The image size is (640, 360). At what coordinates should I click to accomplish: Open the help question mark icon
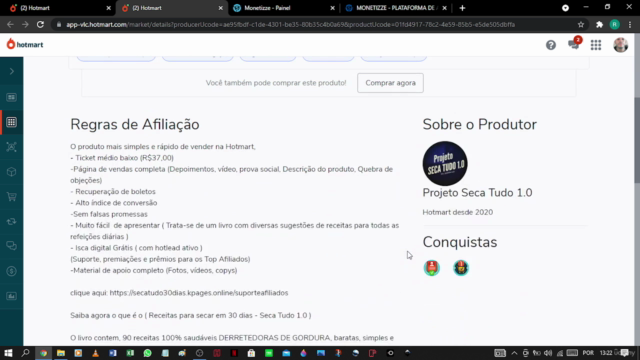point(551,45)
